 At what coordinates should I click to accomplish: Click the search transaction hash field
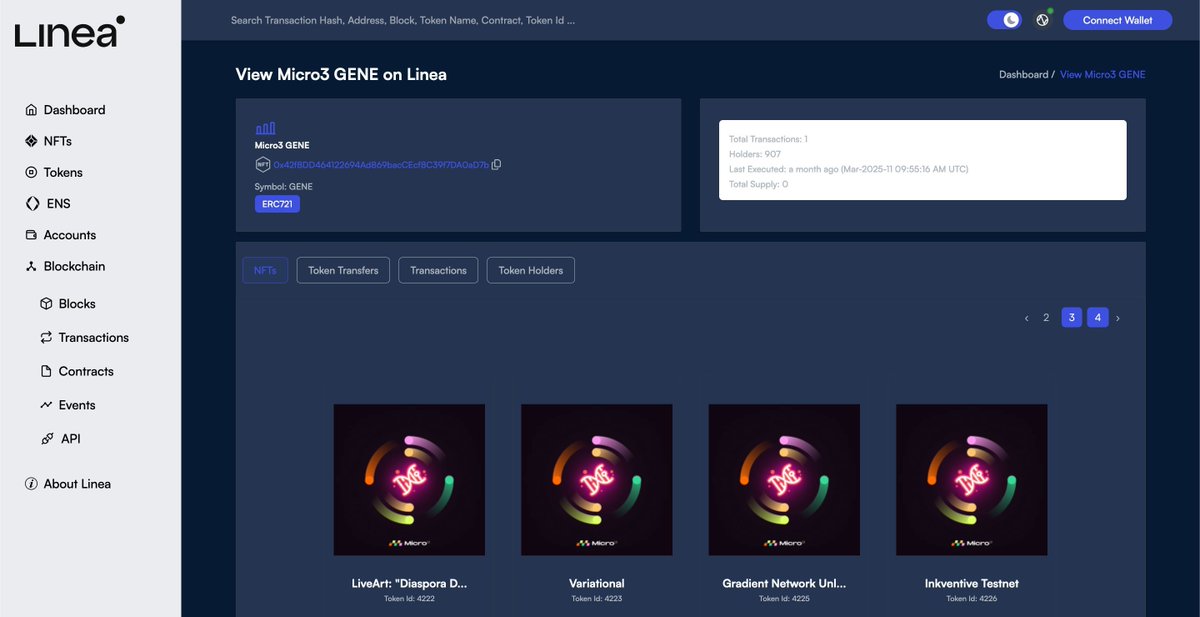(x=403, y=20)
